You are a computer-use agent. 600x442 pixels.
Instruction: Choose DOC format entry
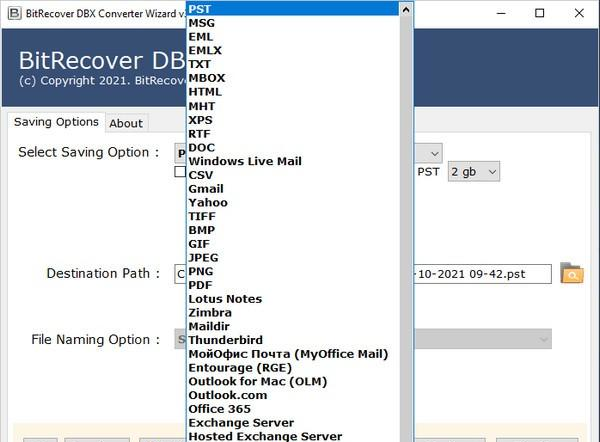tap(293, 147)
